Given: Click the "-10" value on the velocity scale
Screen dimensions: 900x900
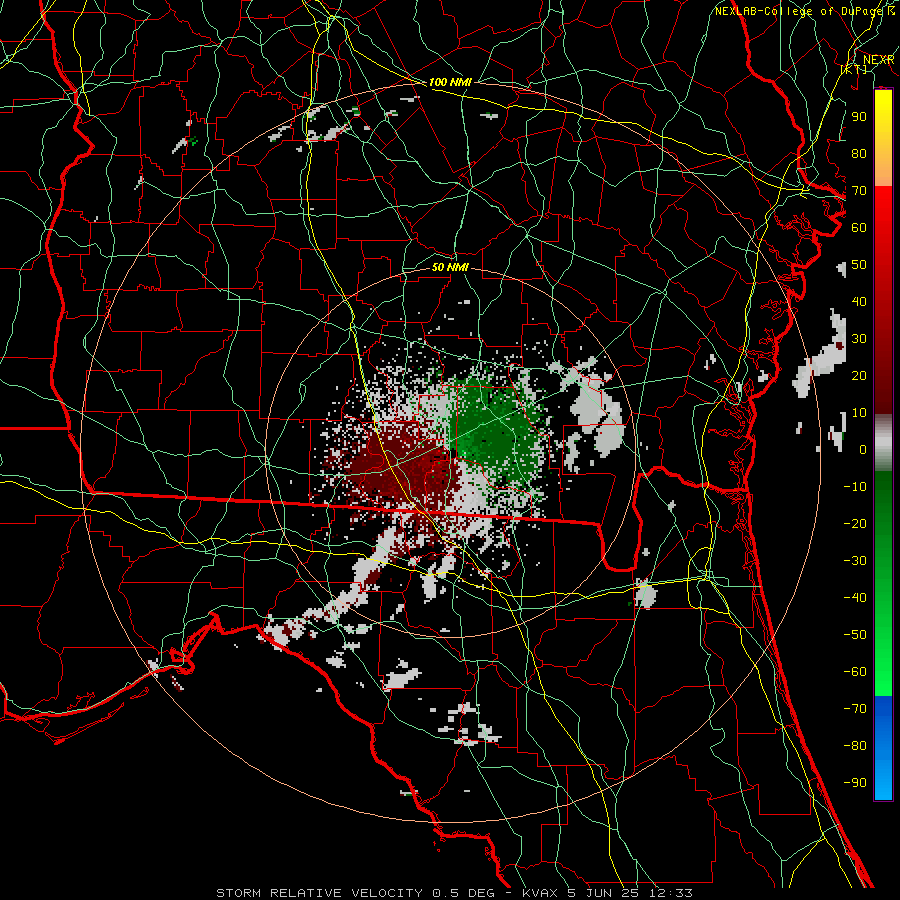Looking at the screenshot, I should [x=855, y=487].
